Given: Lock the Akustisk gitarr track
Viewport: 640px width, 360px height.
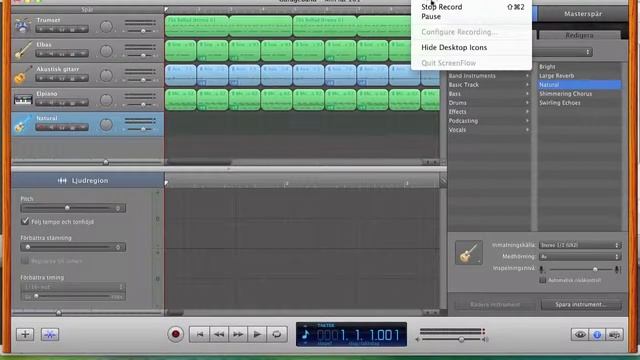Looking at the screenshot, I should tap(73, 78).
